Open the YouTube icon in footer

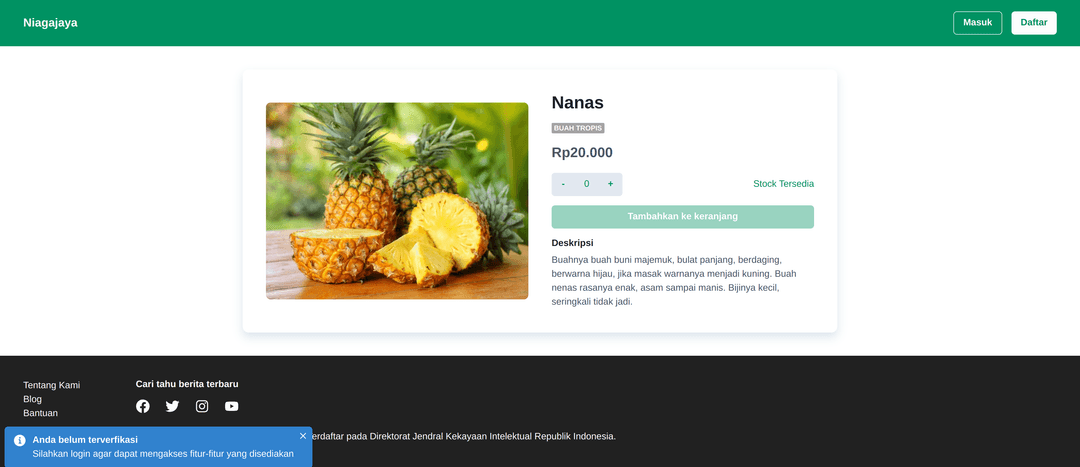click(232, 406)
